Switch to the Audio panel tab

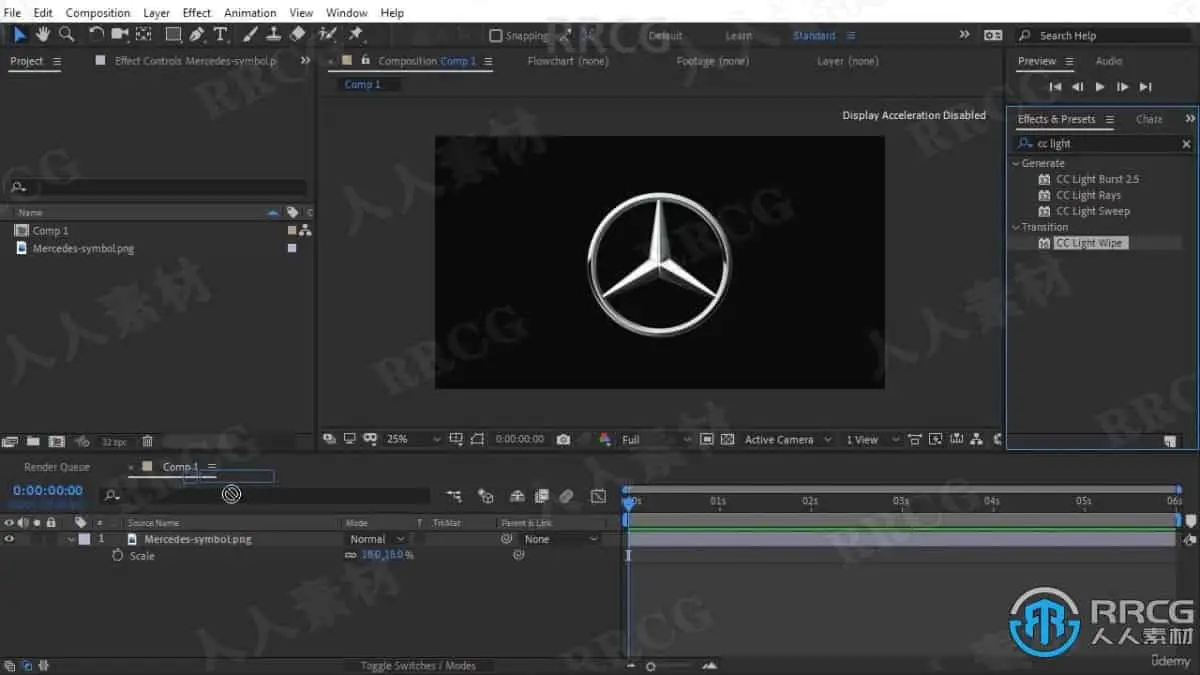(1109, 61)
